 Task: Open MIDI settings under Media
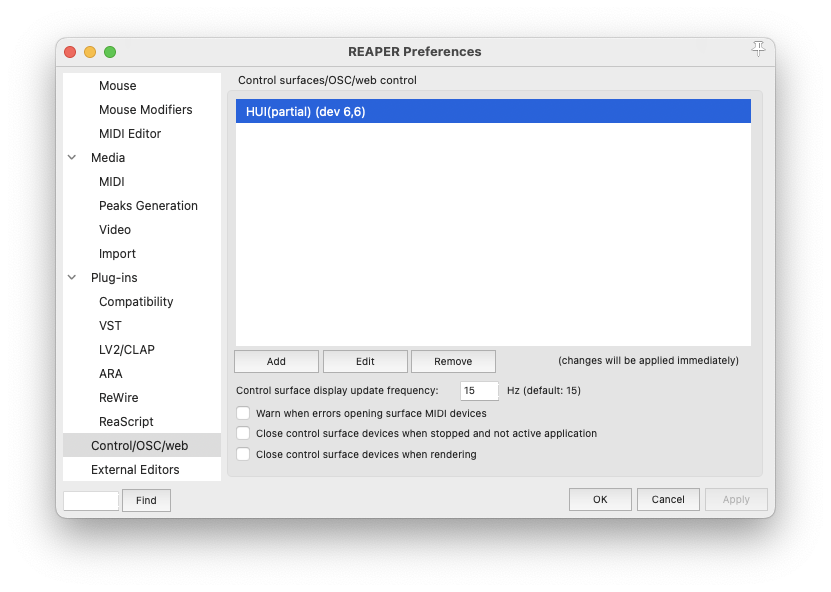pyautogui.click(x=112, y=182)
